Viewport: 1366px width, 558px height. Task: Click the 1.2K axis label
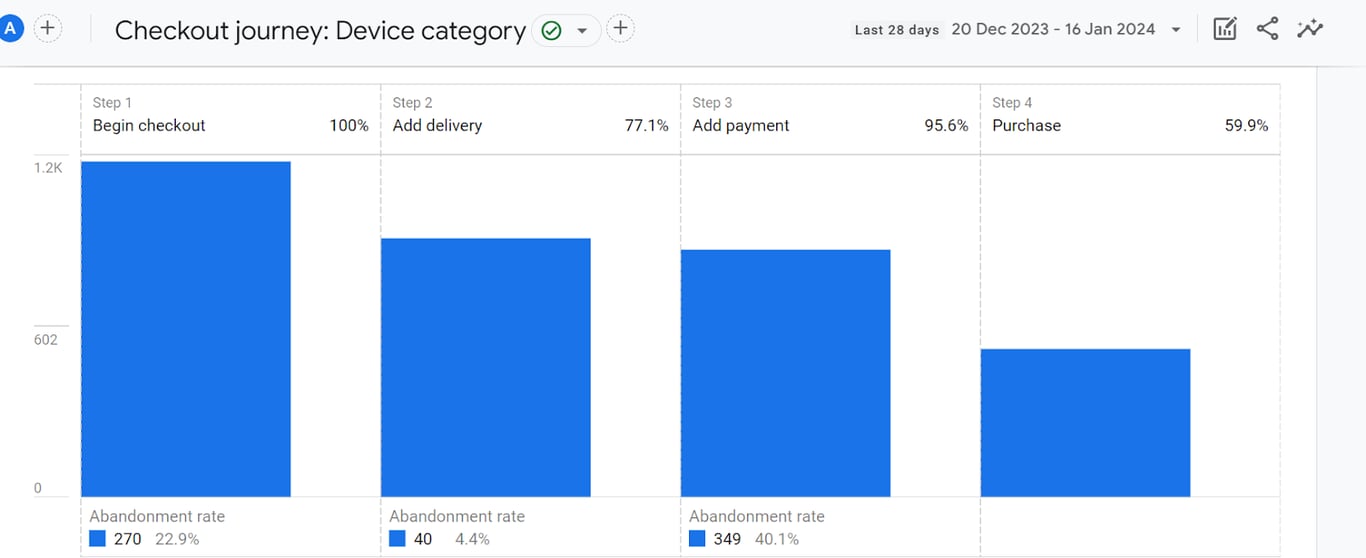pyautogui.click(x=48, y=168)
